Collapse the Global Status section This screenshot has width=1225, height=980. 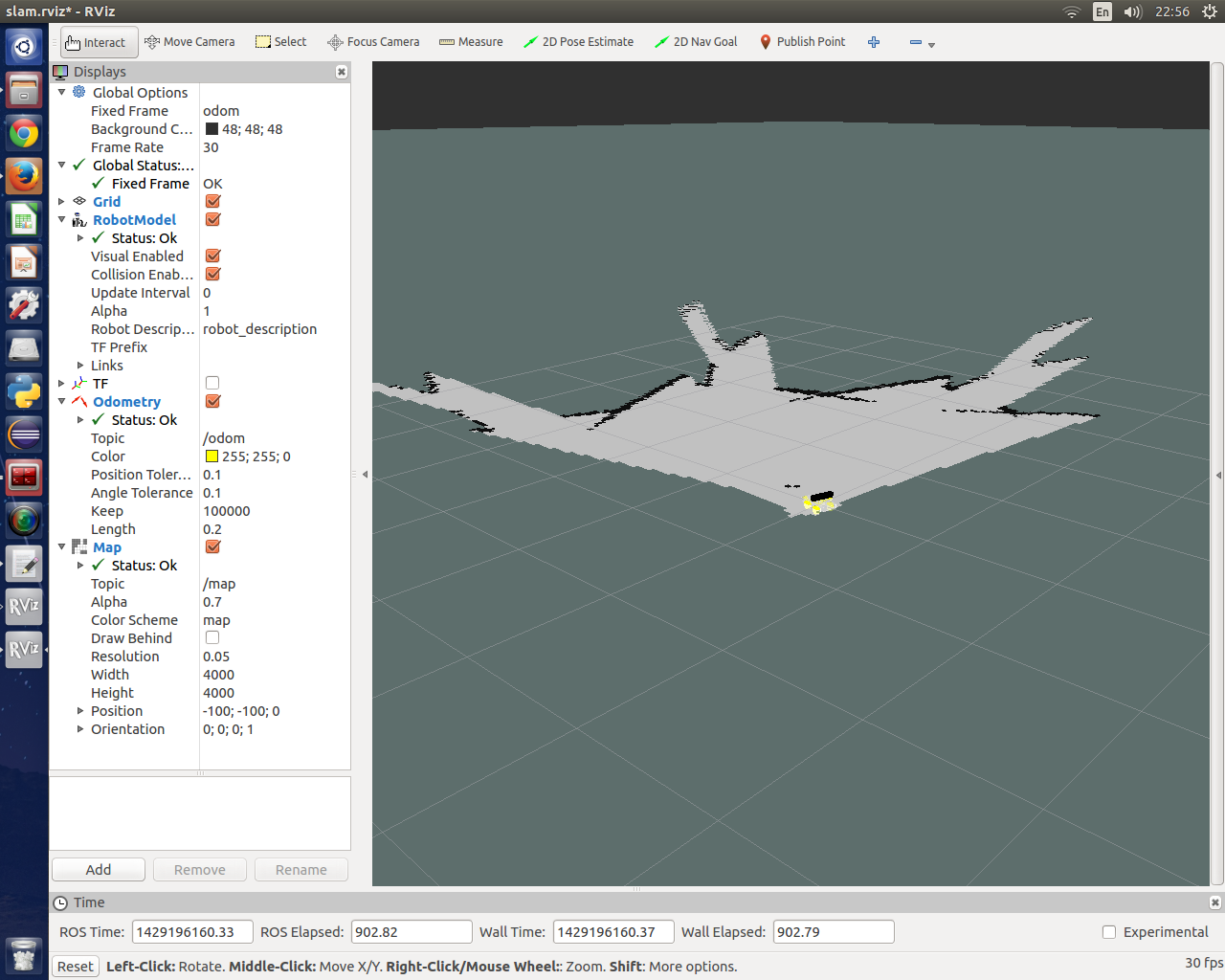click(62, 166)
